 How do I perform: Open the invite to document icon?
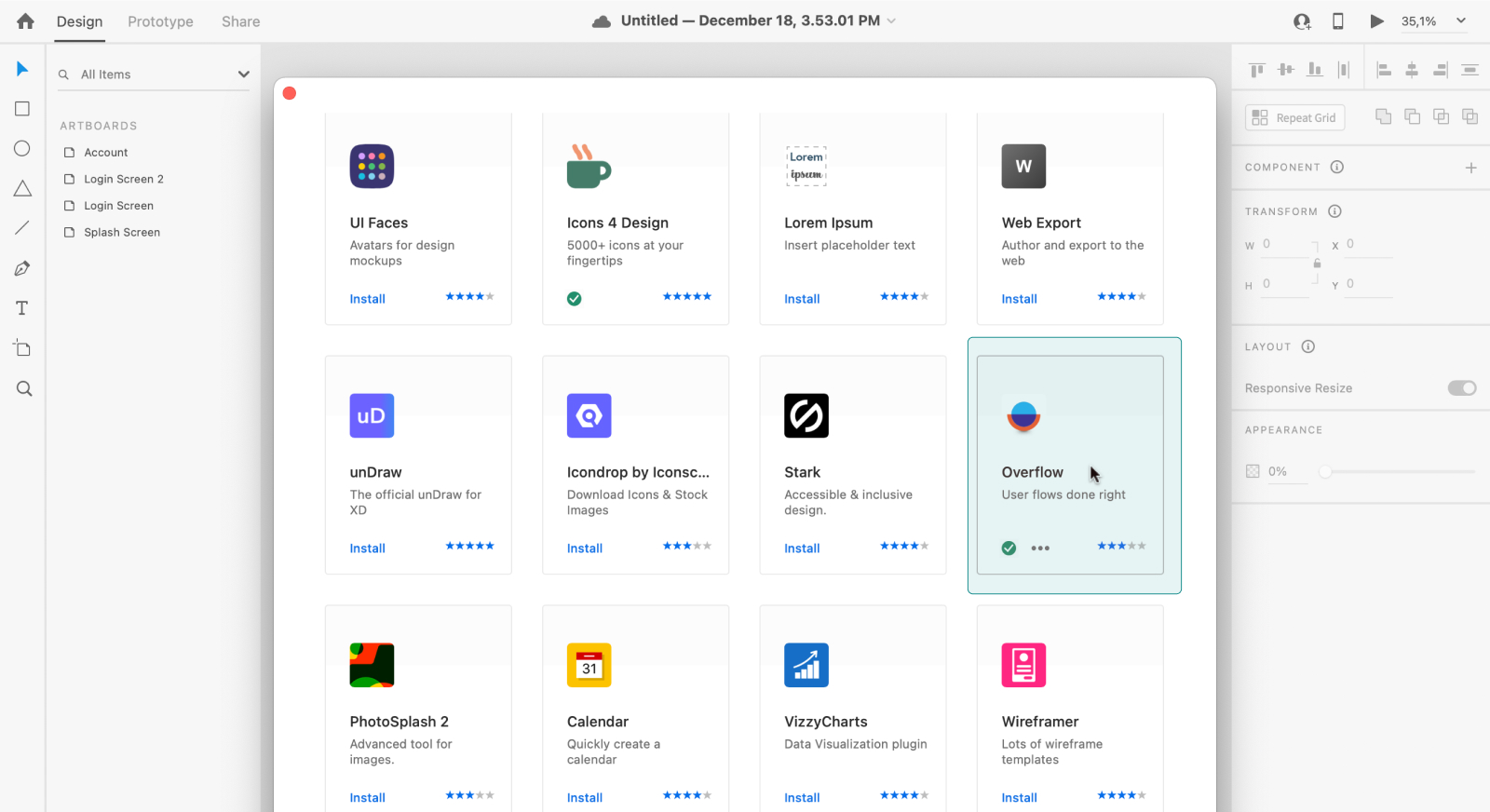(1302, 21)
